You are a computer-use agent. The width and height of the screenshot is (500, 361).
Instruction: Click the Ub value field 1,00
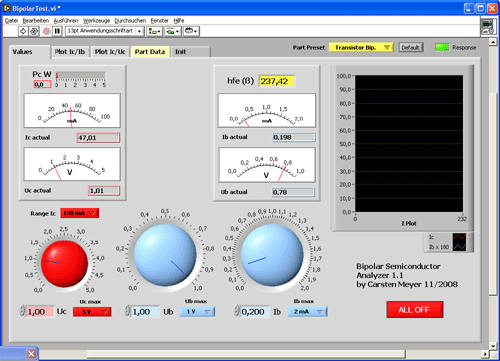(x=145, y=312)
